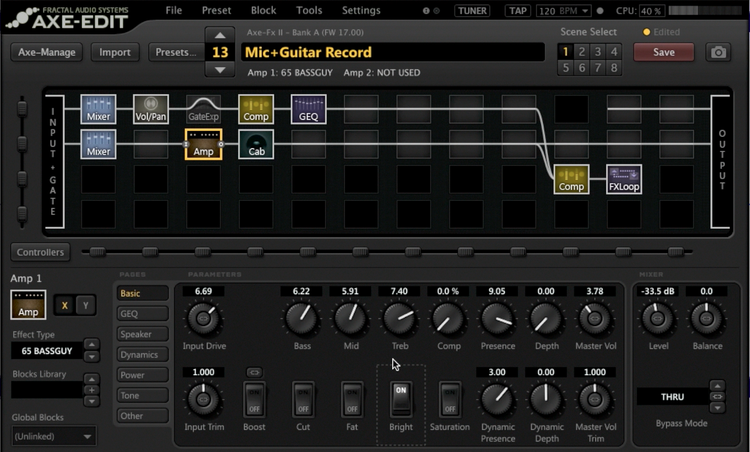The height and width of the screenshot is (452, 750).
Task: Click the Input Drive knob
Action: [x=203, y=318]
